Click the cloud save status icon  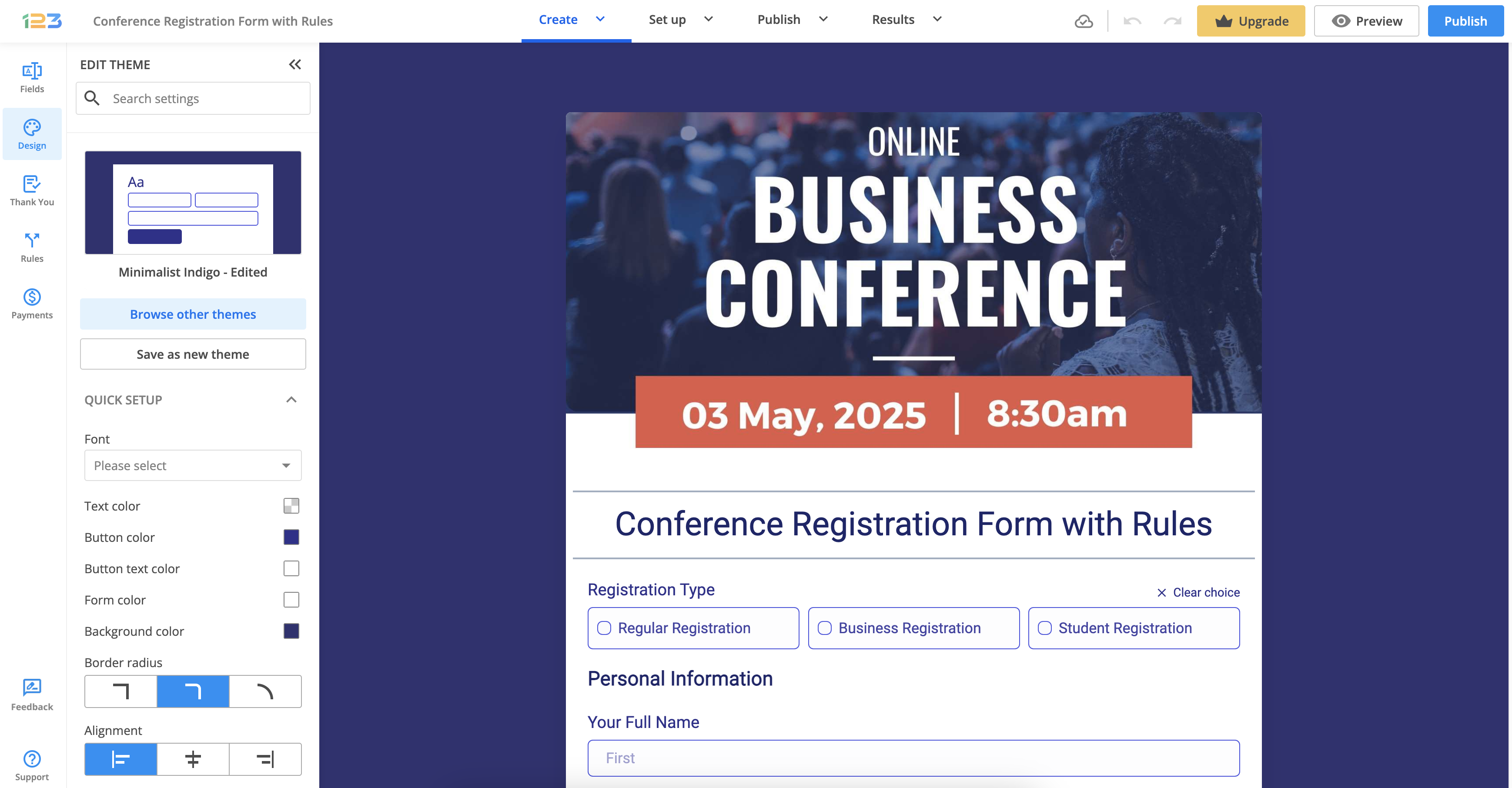(1084, 21)
